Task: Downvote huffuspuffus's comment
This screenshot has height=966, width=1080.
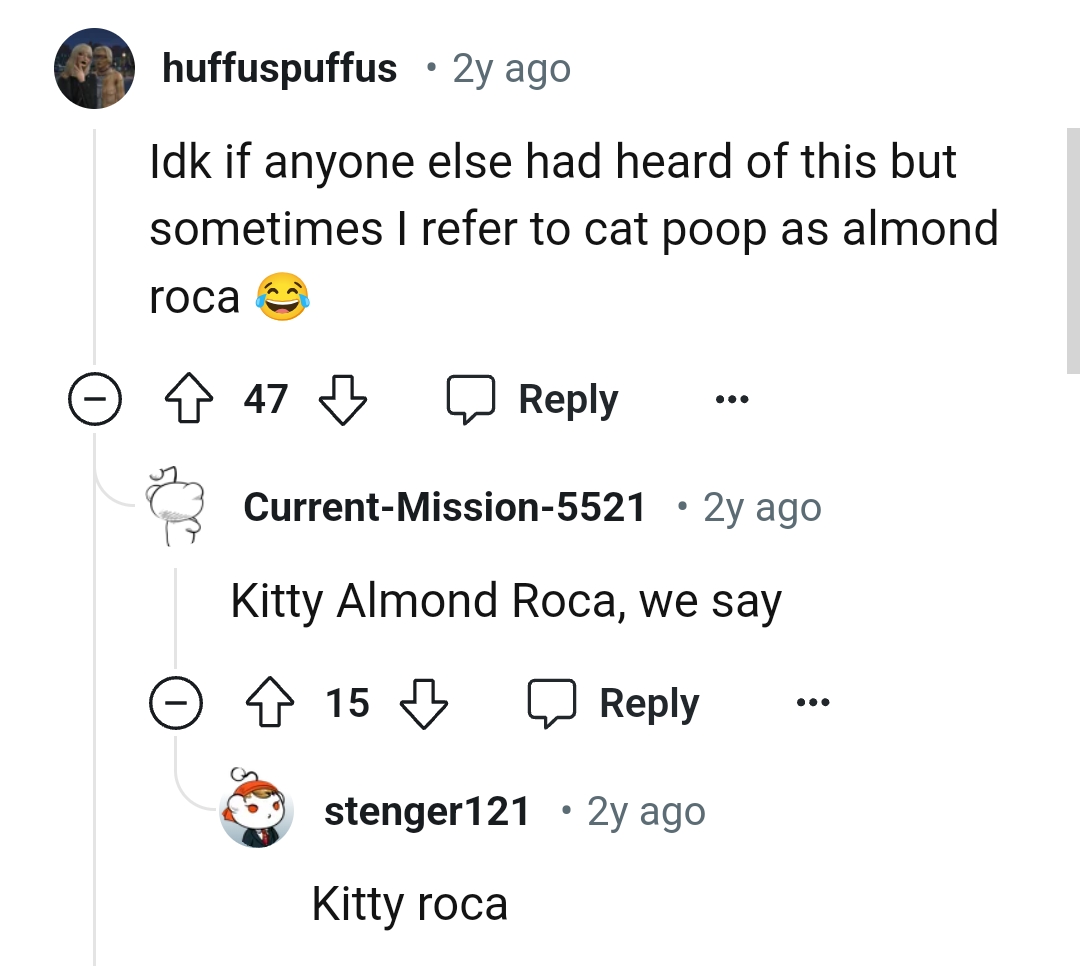Action: coord(341,399)
